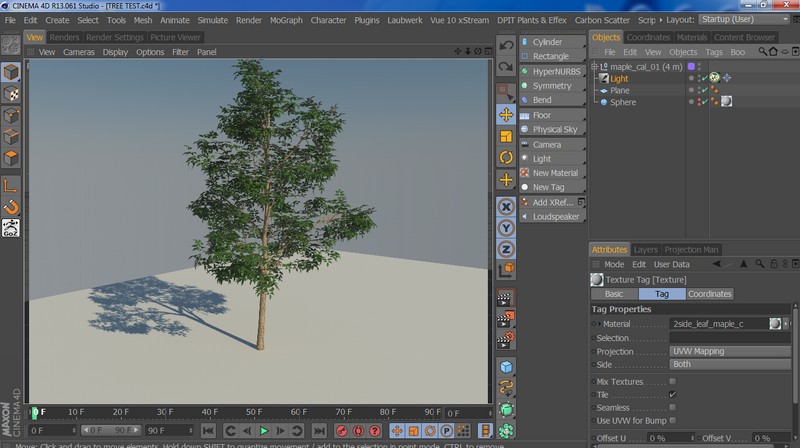Click the Offset U value field
The image size is (800, 448).
pos(670,438)
